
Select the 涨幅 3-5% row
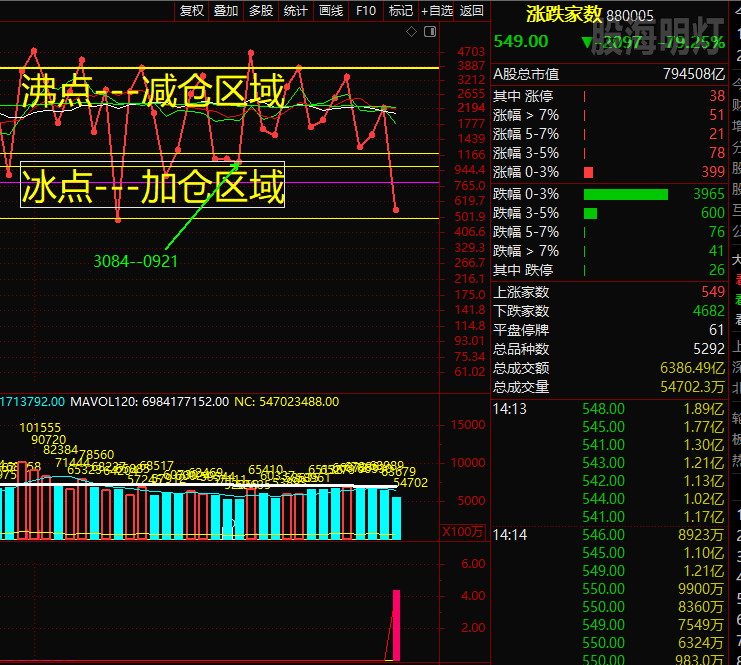tap(609, 153)
